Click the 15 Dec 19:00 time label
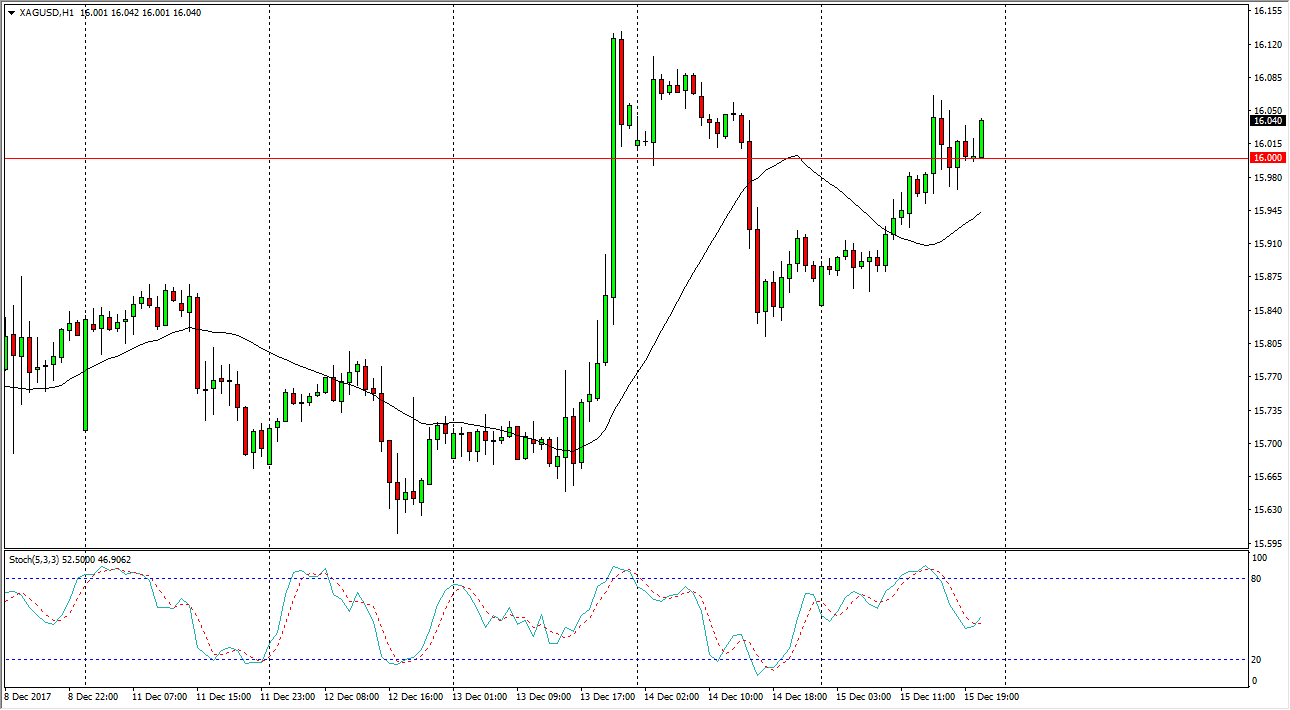The width and height of the screenshot is (1290, 710). coord(992,696)
